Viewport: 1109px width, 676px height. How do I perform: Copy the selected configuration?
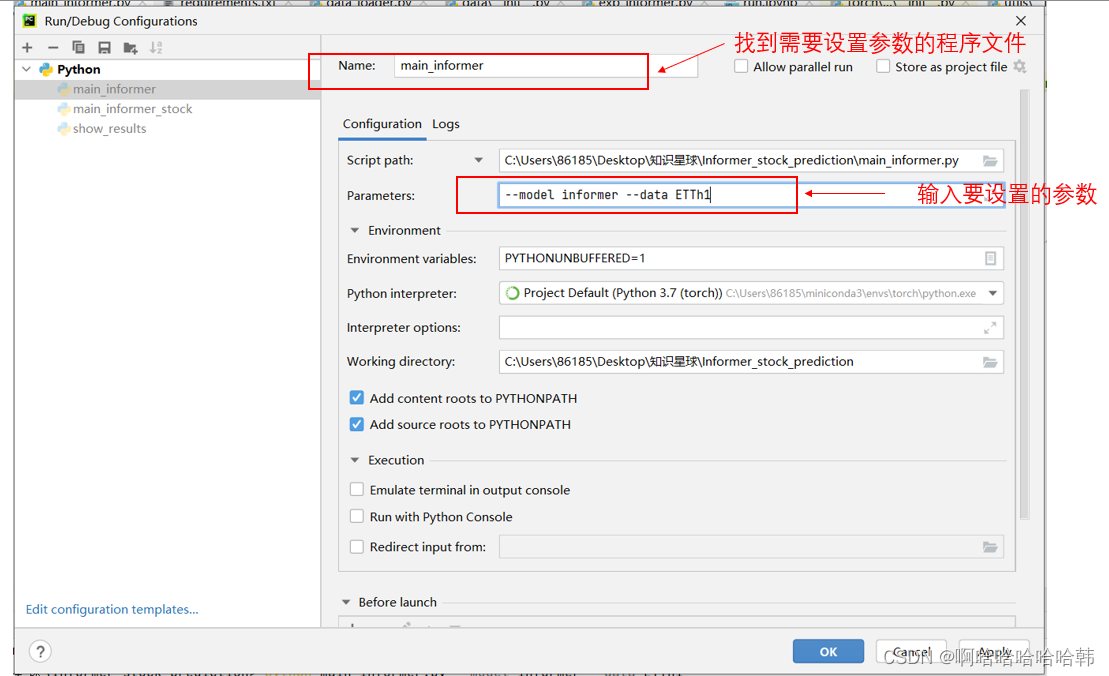pos(79,47)
